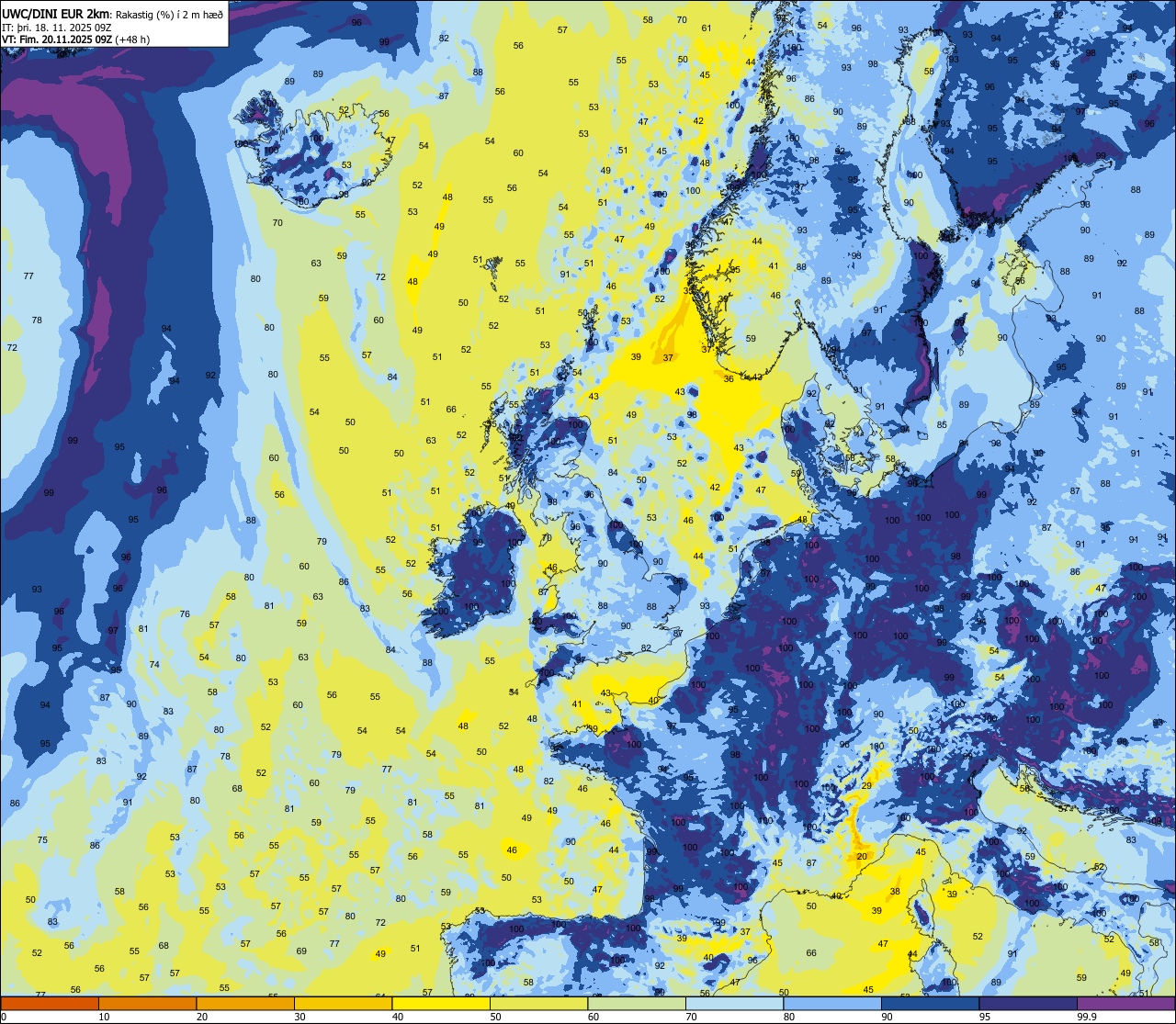Screen dimensions: 1176x1024
Task: Click the 80–90% medium blue legend swatch
Action: (x=832, y=1004)
